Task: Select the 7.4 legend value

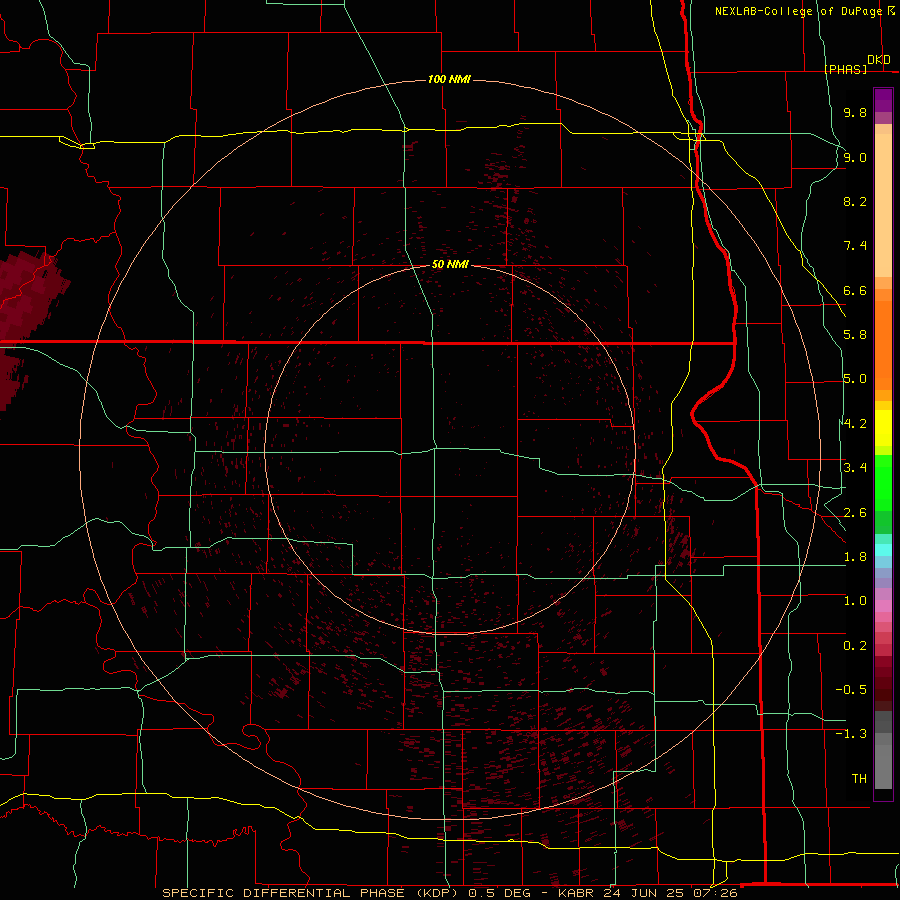Action: pos(855,246)
